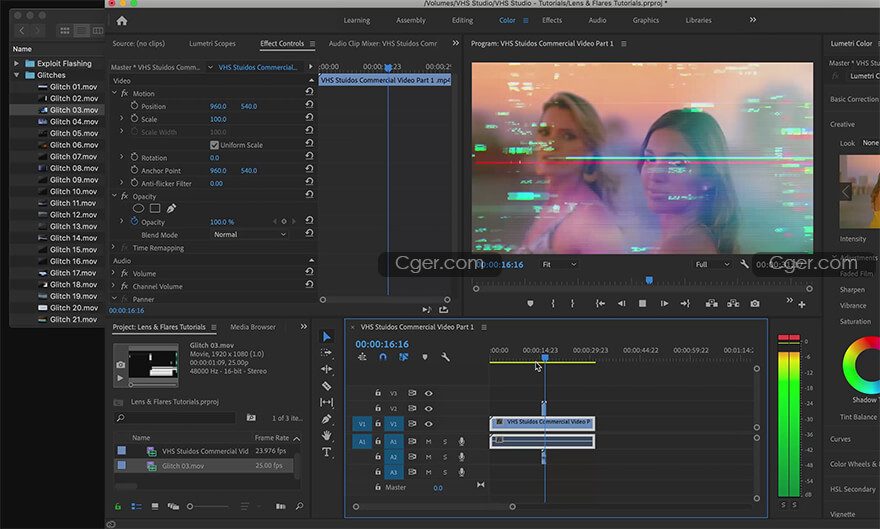Switch to the Editing workspace

click(462, 20)
